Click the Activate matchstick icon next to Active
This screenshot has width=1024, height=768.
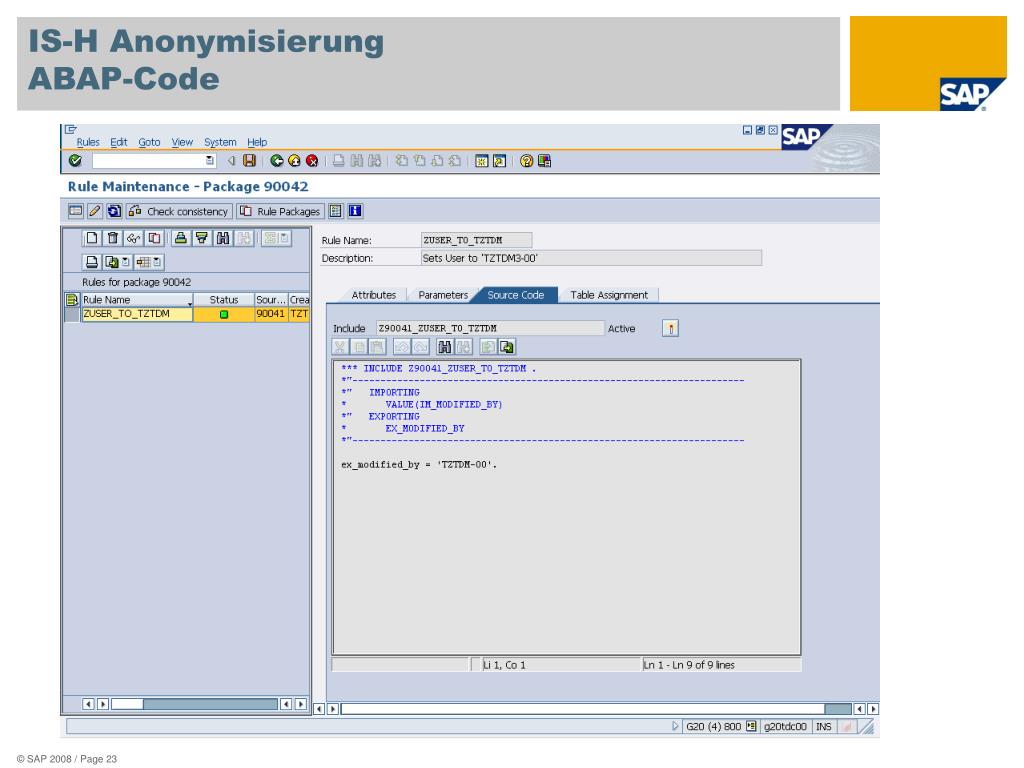pos(671,328)
